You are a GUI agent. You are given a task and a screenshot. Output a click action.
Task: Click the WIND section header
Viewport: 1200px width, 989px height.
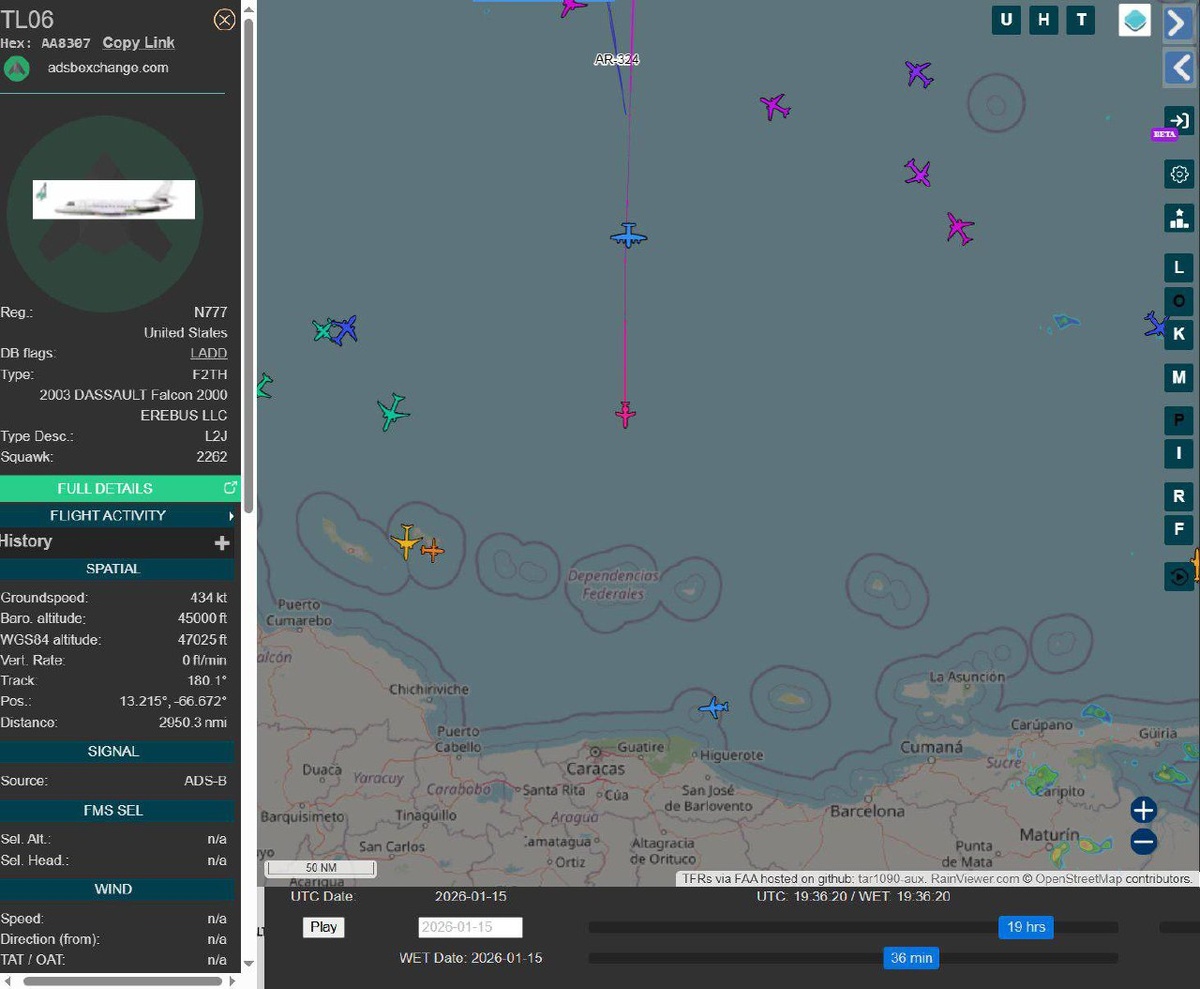pos(113,889)
